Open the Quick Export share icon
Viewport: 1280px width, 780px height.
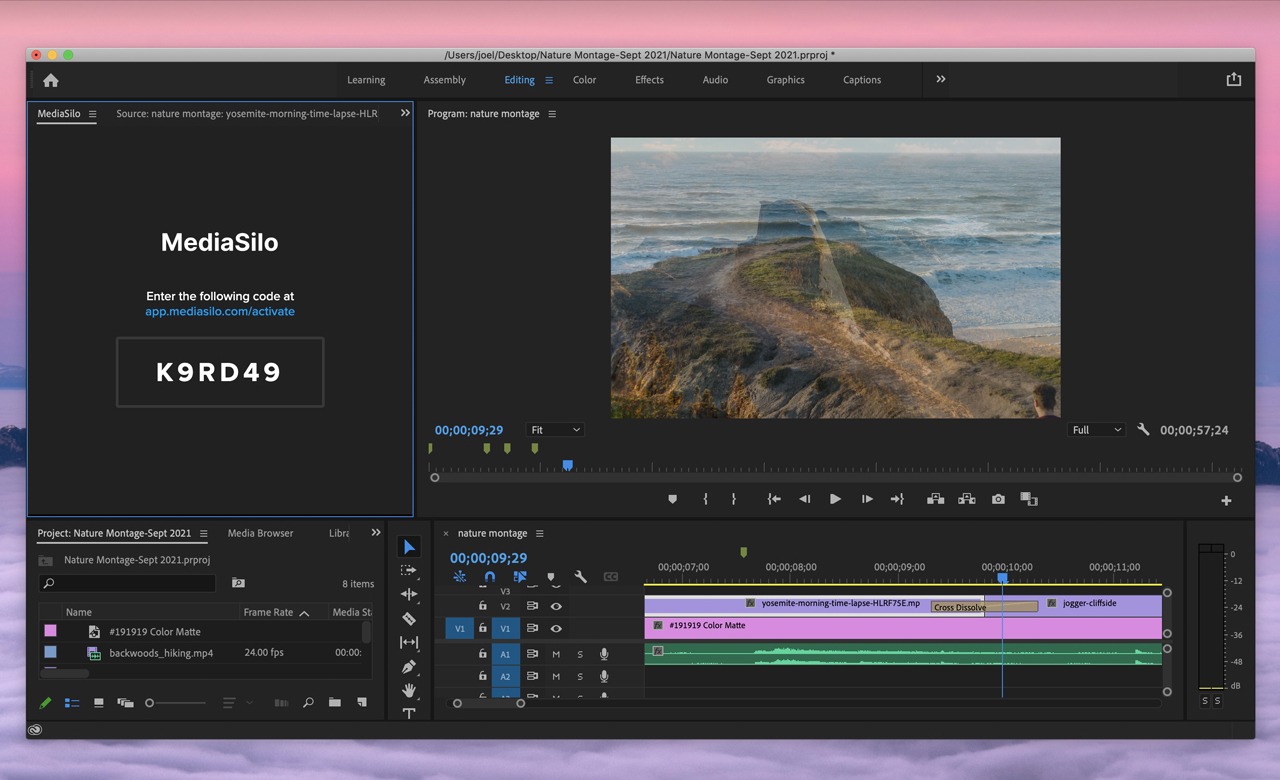pos(1233,80)
